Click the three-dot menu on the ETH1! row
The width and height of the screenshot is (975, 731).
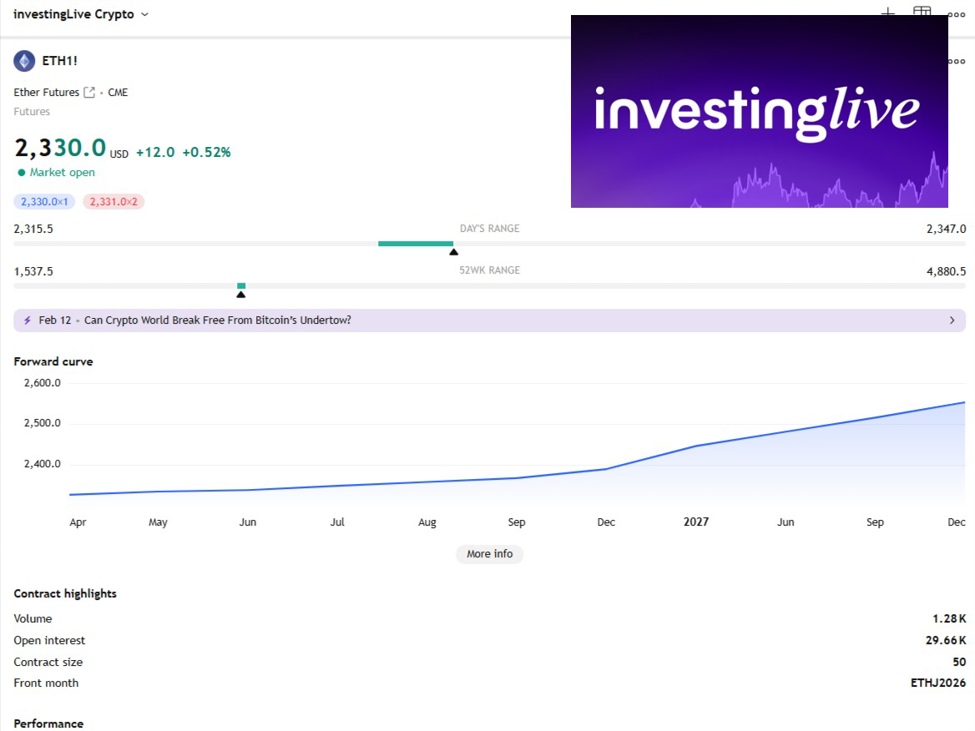(956, 61)
